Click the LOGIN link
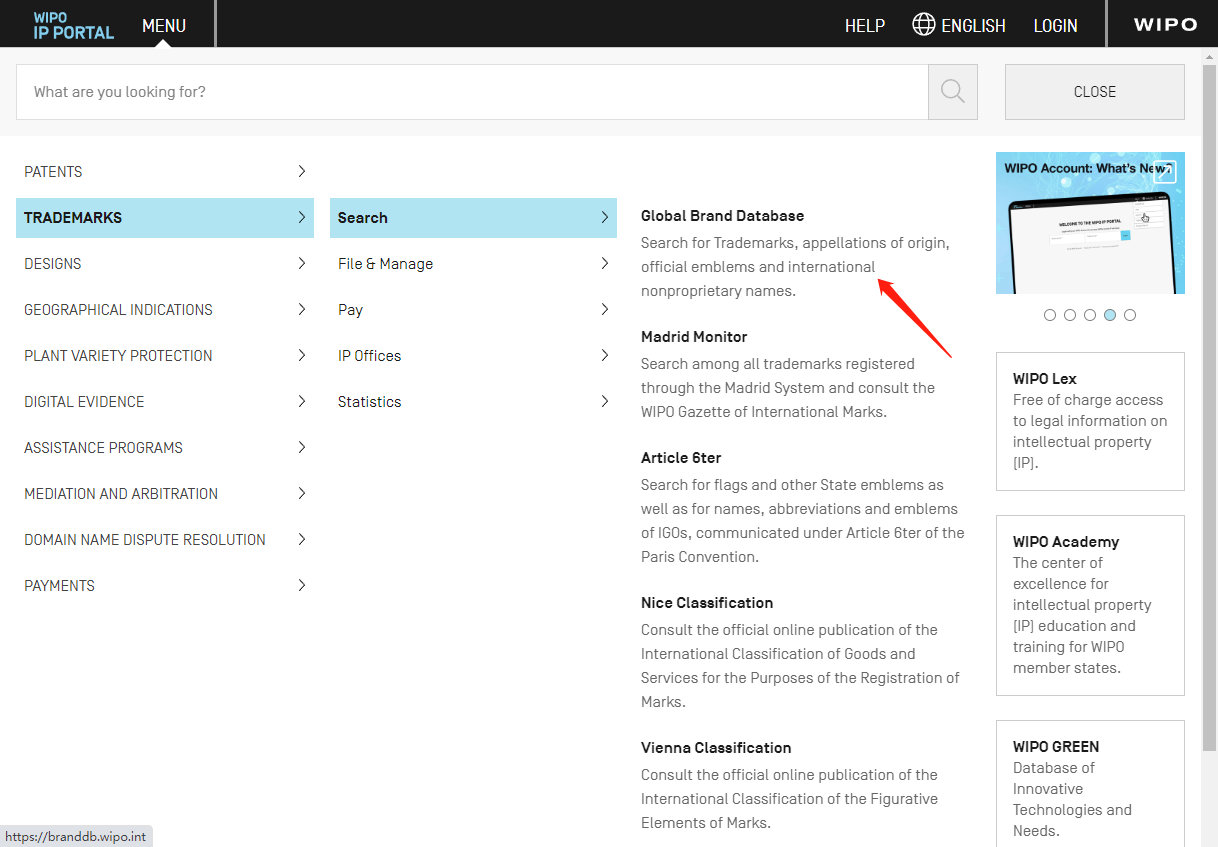This screenshot has height=847, width=1218. pyautogui.click(x=1055, y=26)
